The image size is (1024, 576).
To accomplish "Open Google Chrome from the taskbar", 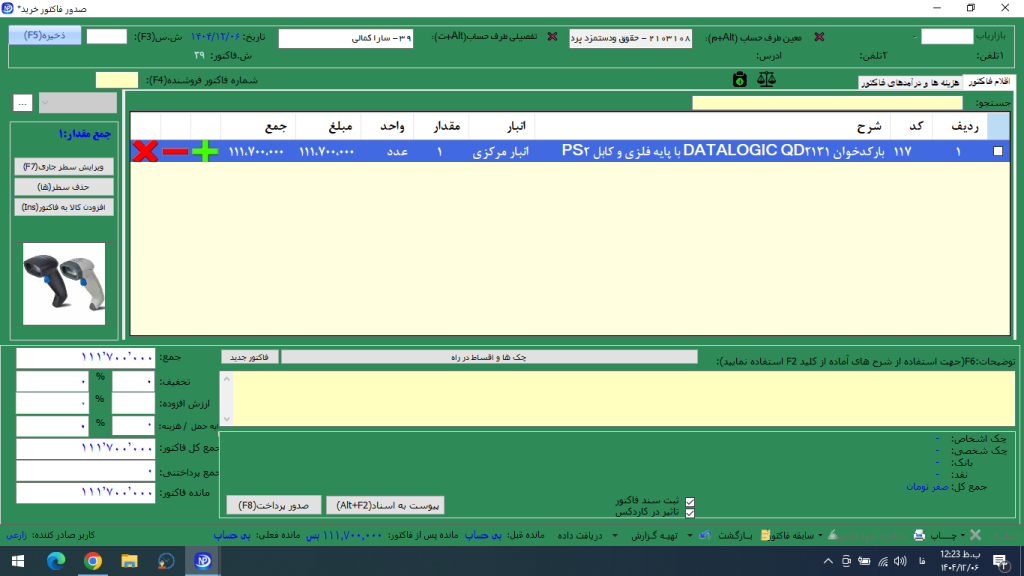I will 92,562.
